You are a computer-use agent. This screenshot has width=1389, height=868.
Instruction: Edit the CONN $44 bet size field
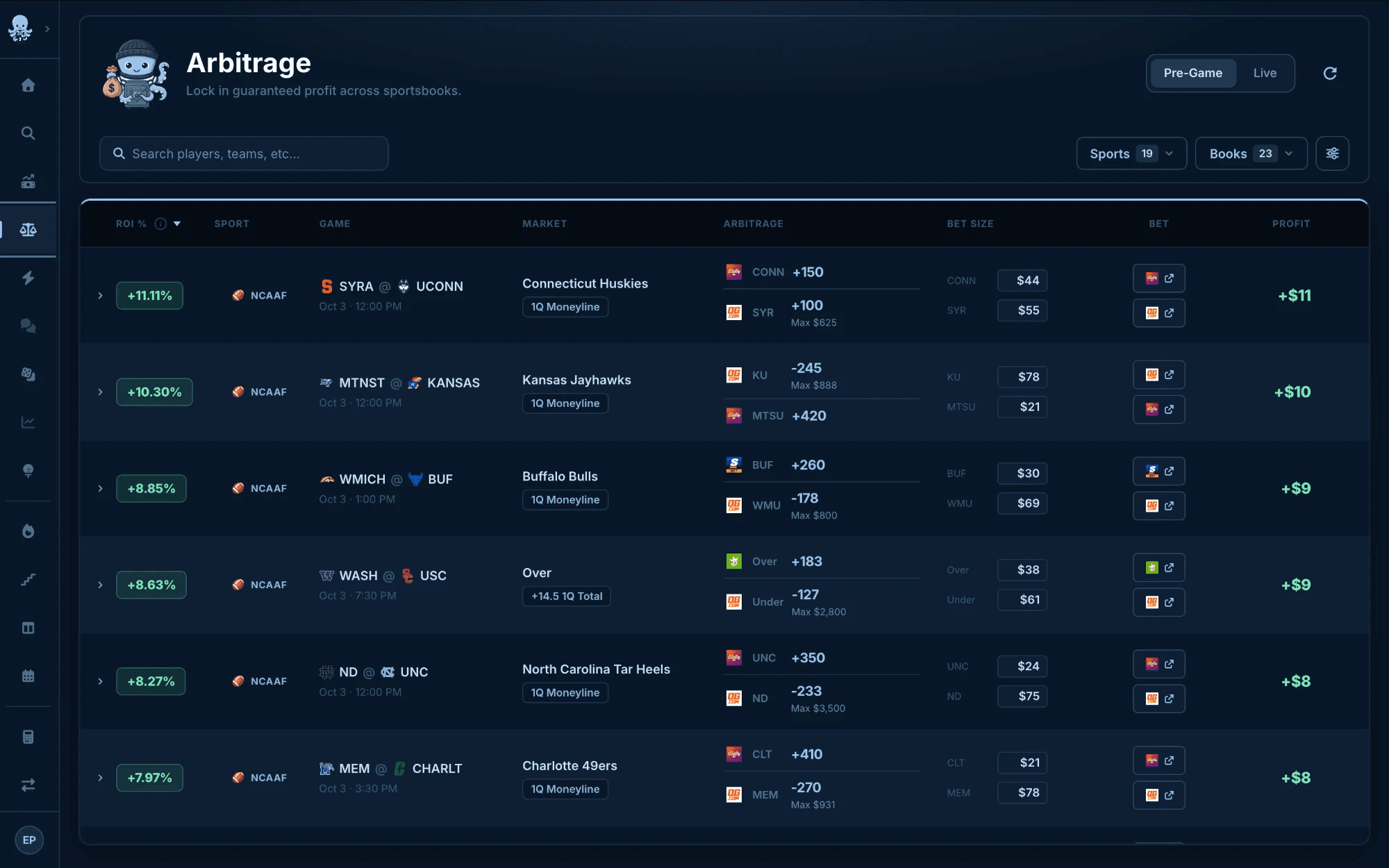coord(1022,281)
